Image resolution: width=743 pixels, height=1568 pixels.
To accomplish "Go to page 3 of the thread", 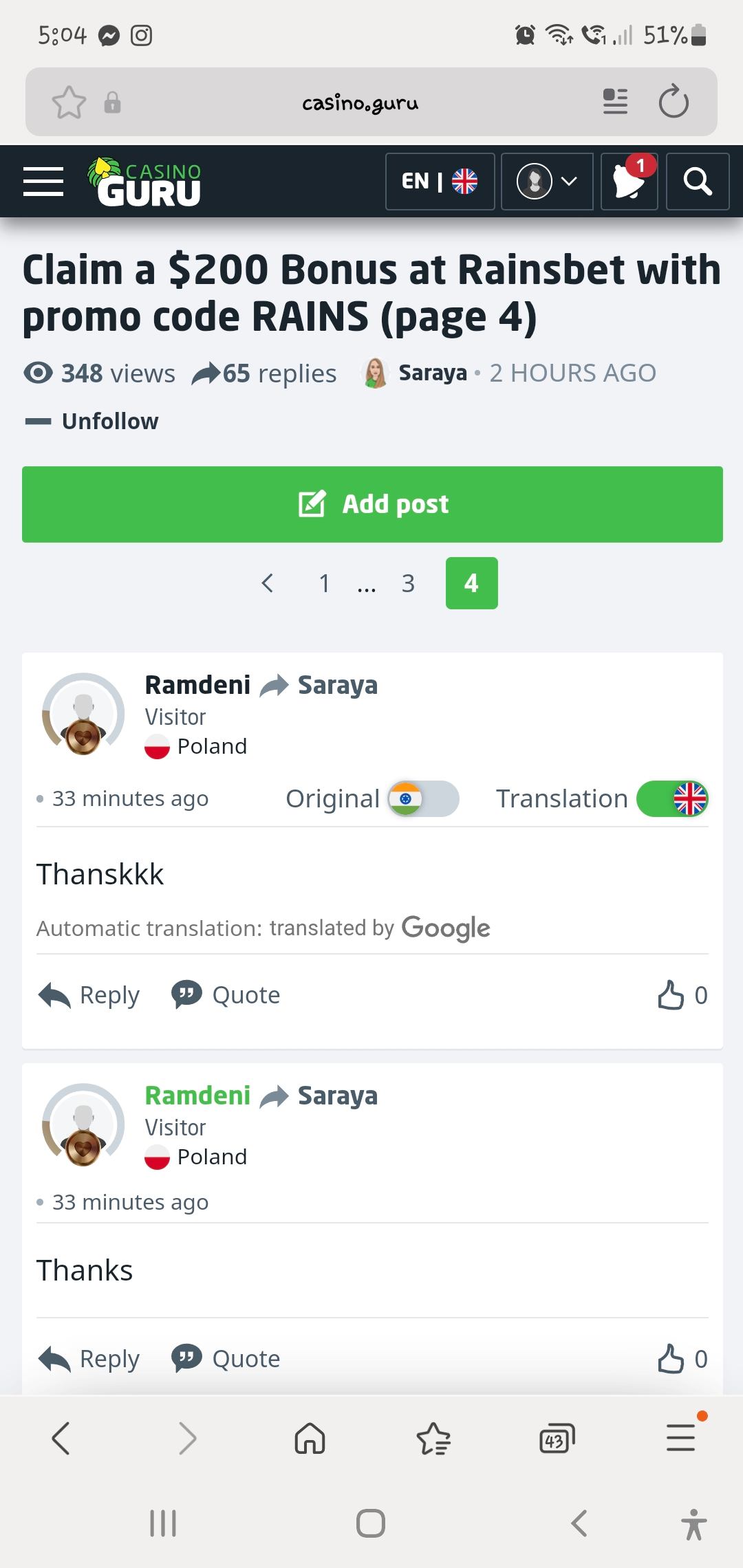I will tap(408, 583).
